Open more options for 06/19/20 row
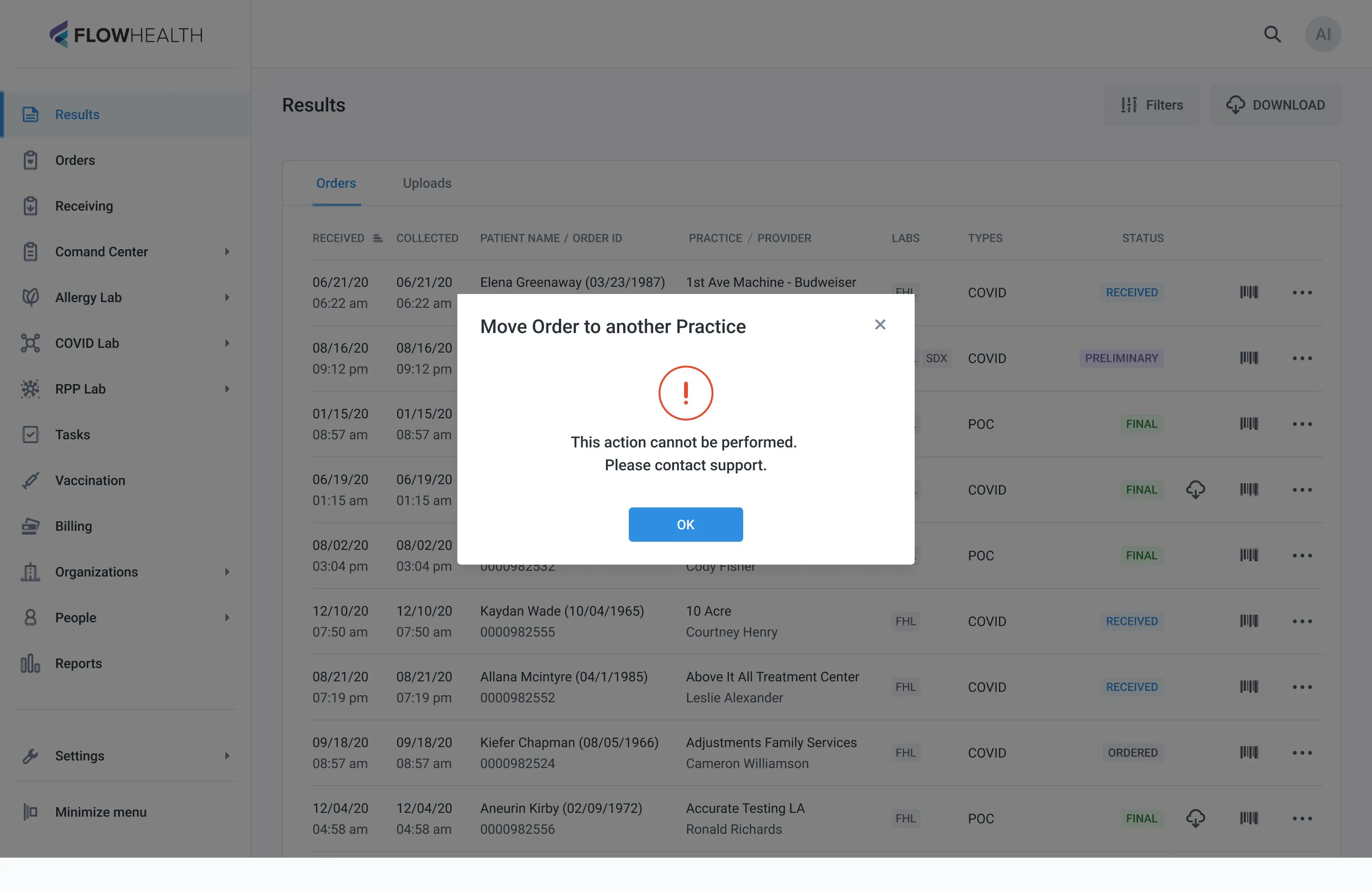The width and height of the screenshot is (1372, 891). [x=1302, y=490]
